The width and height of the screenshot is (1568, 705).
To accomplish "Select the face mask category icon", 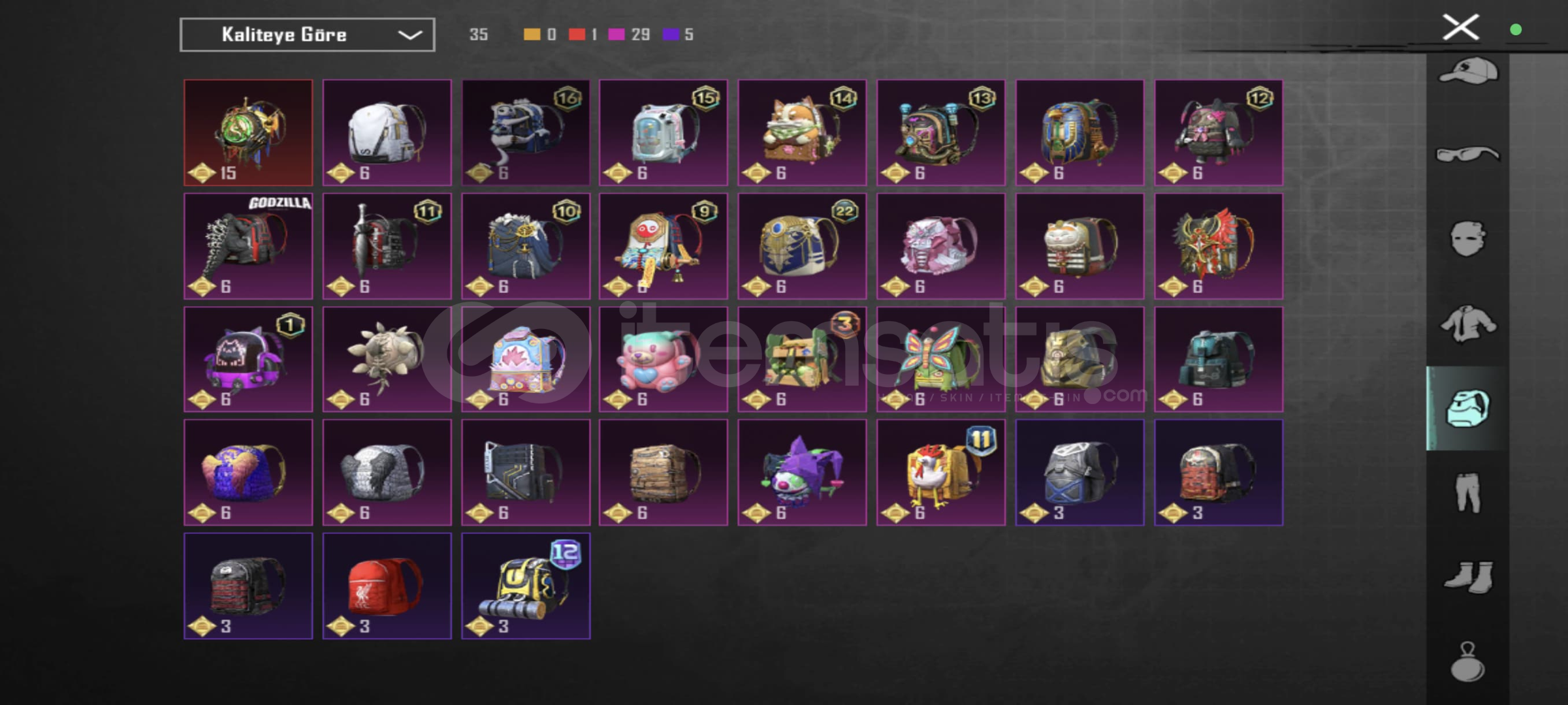I will (x=1468, y=238).
